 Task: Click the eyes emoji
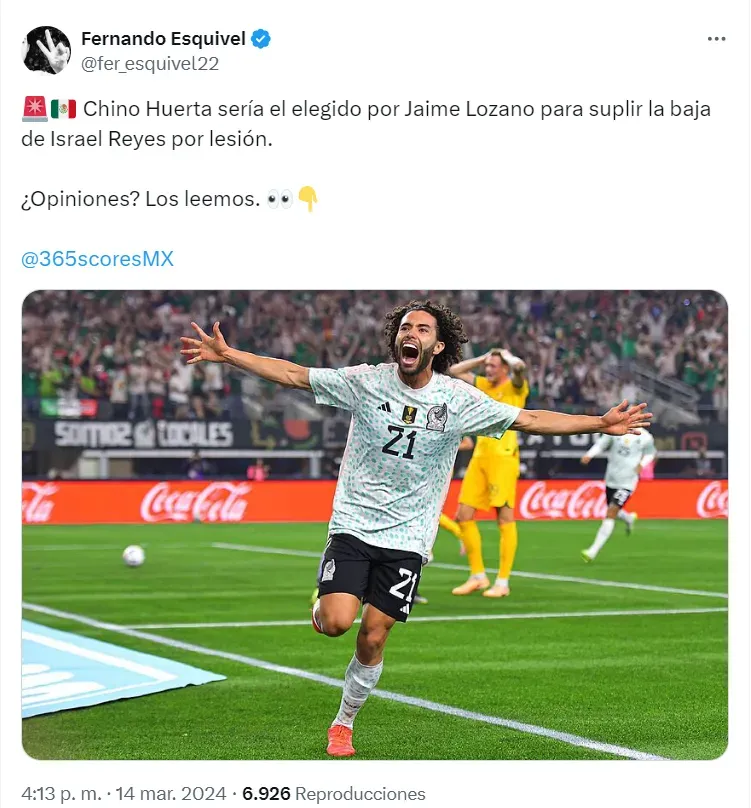tap(280, 198)
